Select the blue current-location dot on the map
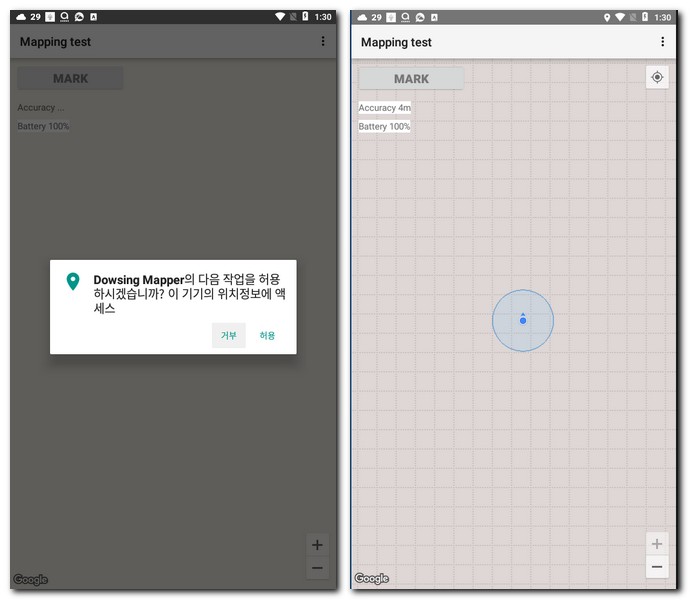Viewport: 690px width, 600px height. tap(523, 320)
